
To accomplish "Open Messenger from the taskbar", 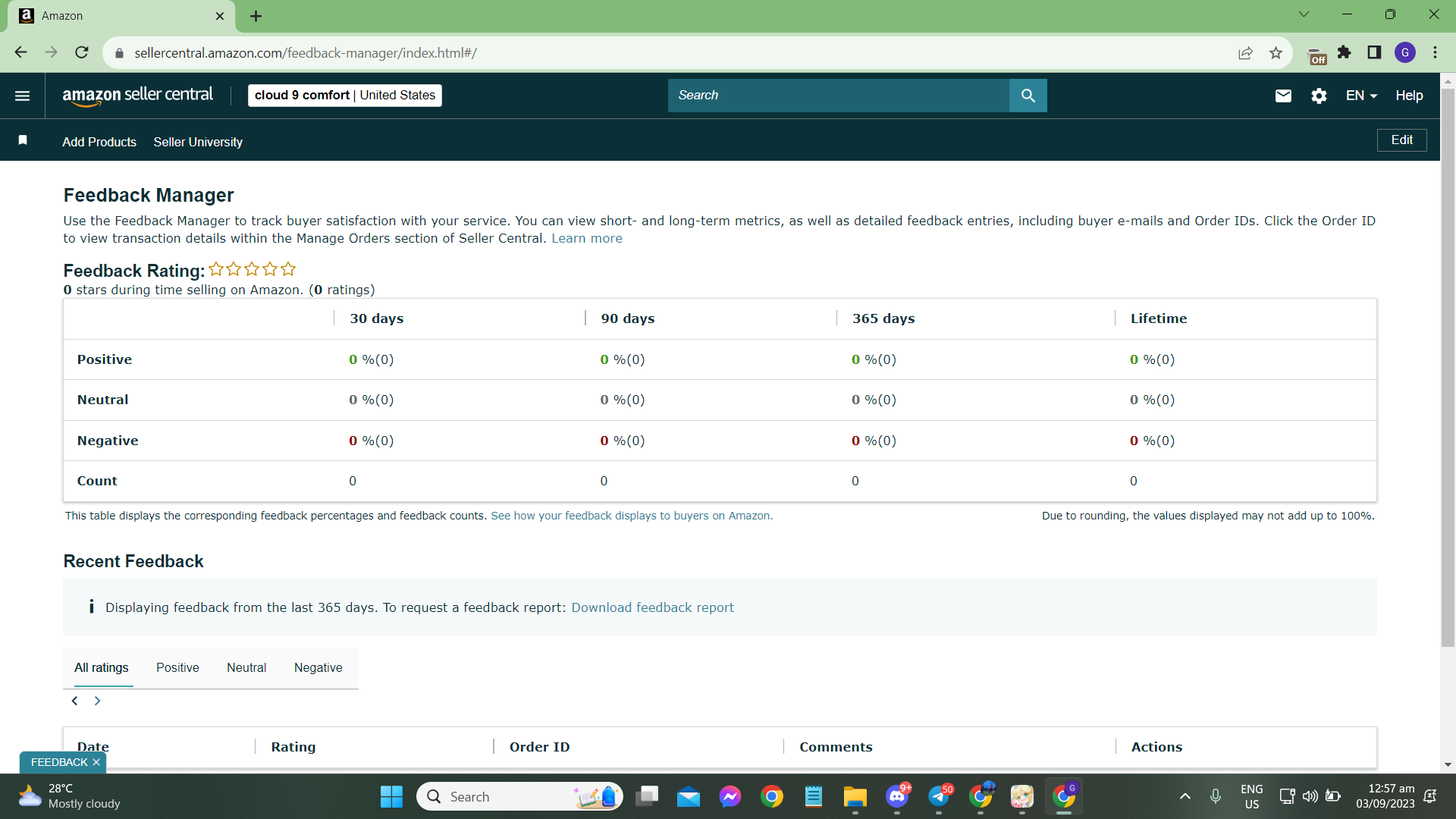I will click(x=730, y=796).
